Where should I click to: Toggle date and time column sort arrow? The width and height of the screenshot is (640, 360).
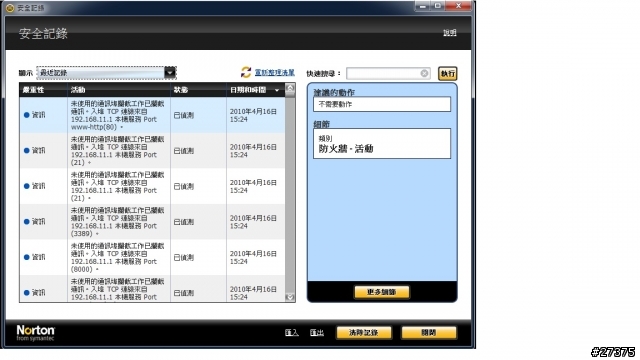tap(277, 90)
